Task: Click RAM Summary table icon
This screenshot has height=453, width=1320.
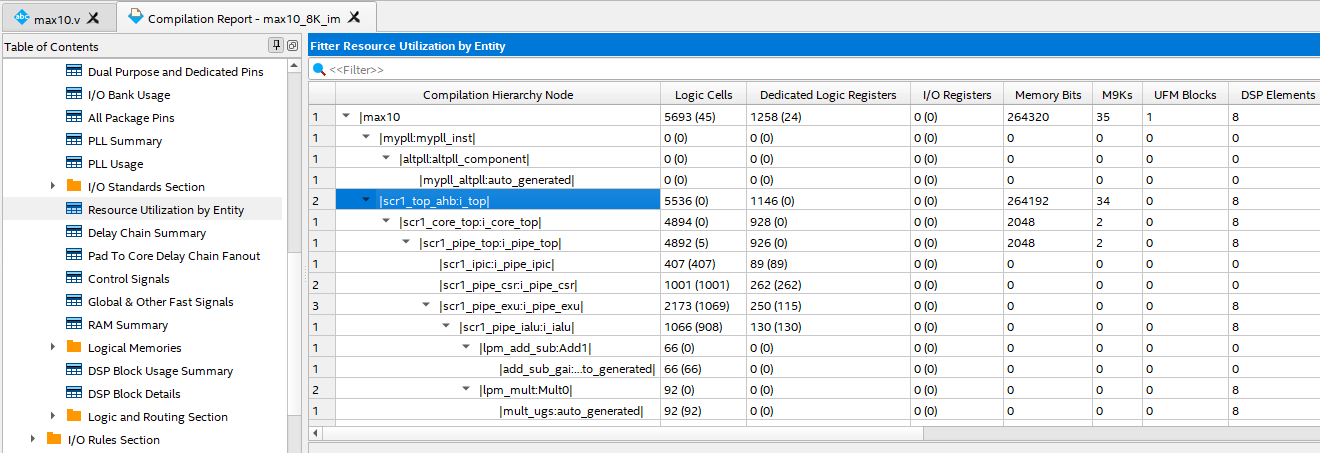Action: (73, 325)
